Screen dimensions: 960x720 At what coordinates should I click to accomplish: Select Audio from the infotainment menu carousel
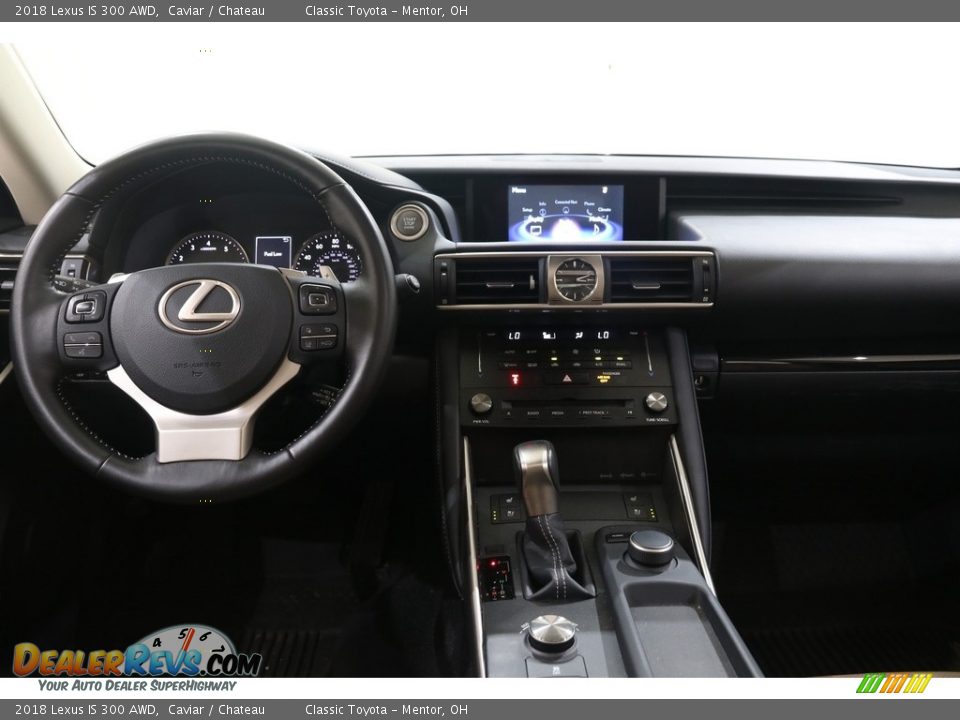[535, 230]
